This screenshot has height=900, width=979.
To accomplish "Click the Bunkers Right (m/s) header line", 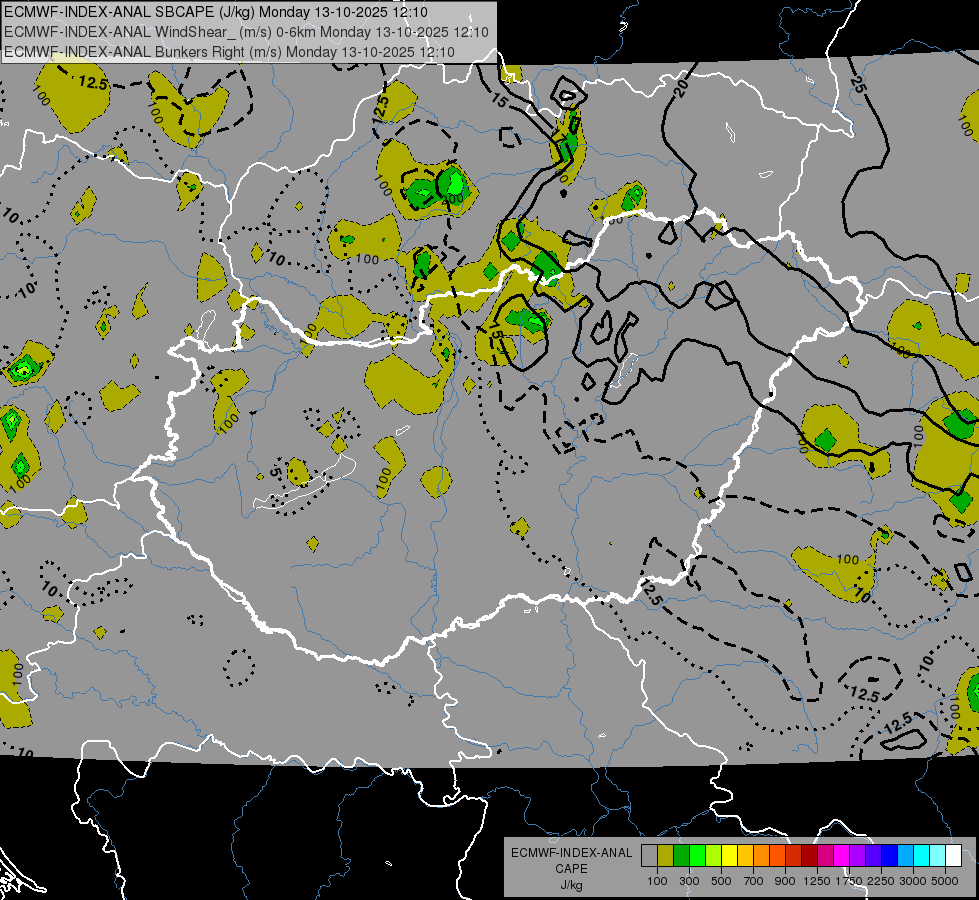I will tap(229, 52).
